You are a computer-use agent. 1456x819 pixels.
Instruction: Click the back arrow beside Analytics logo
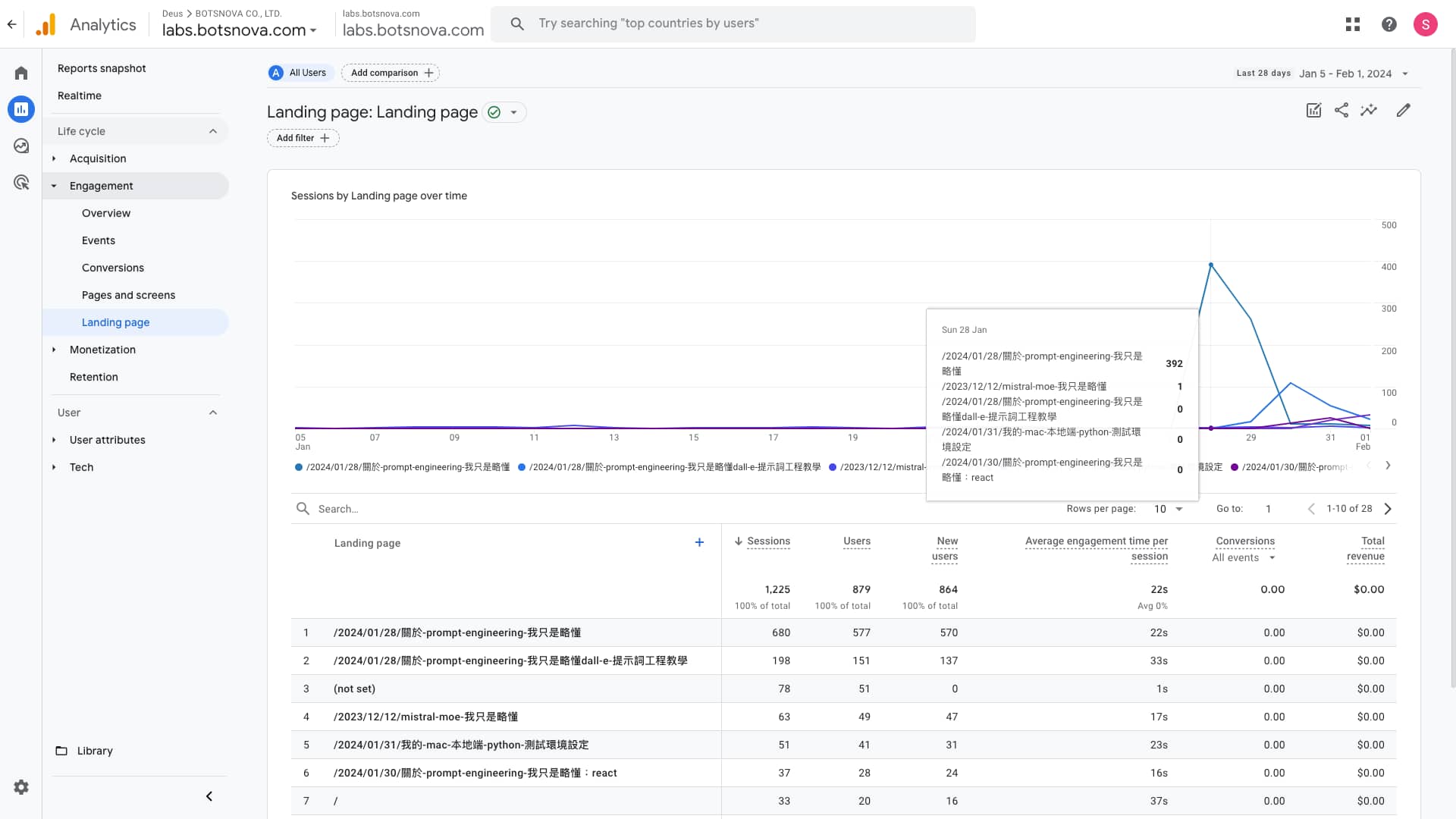pos(11,24)
